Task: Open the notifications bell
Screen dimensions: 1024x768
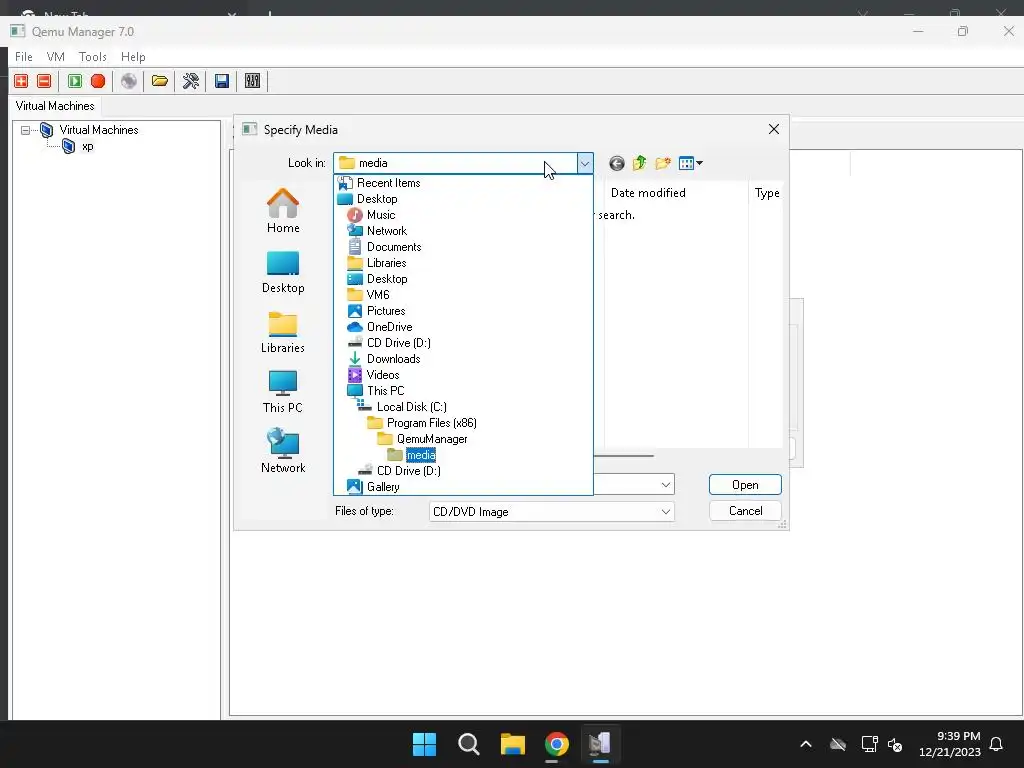Action: click(x=996, y=744)
